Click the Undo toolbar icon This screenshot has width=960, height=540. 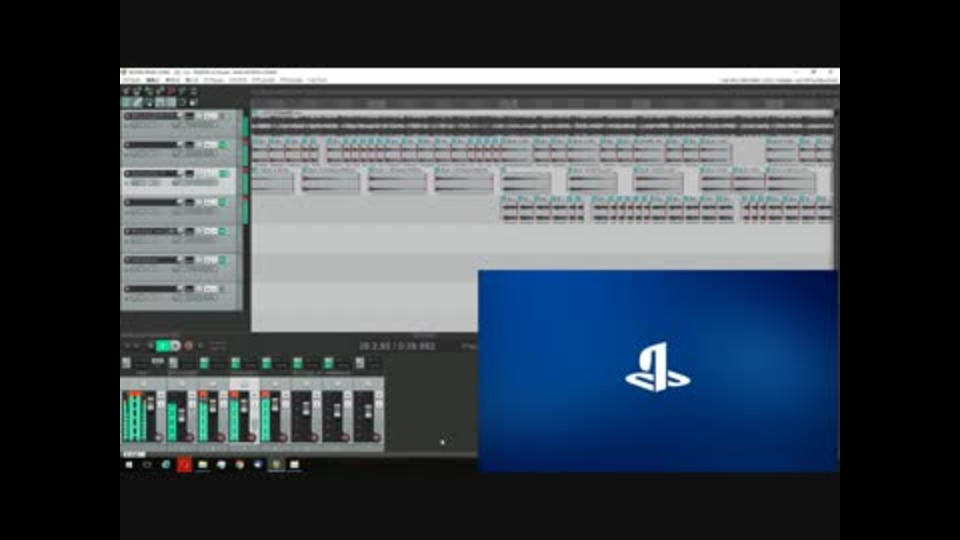[x=171, y=91]
